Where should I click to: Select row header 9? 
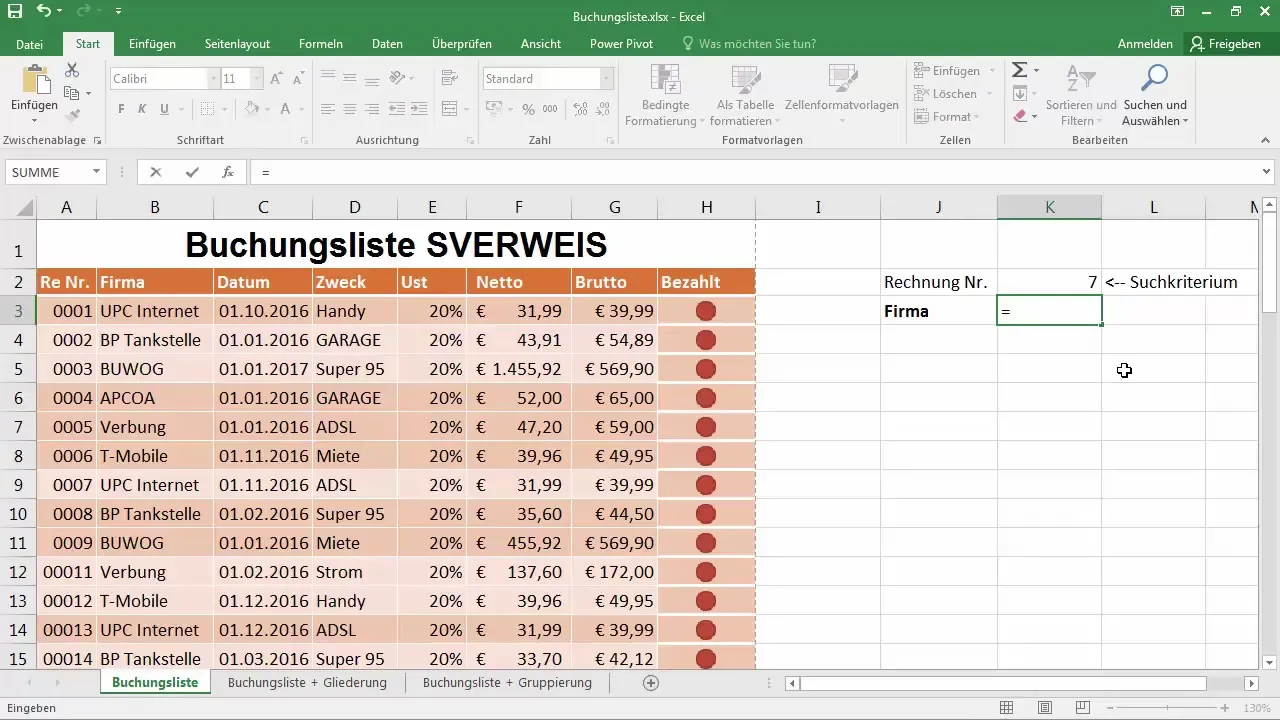tap(18, 485)
